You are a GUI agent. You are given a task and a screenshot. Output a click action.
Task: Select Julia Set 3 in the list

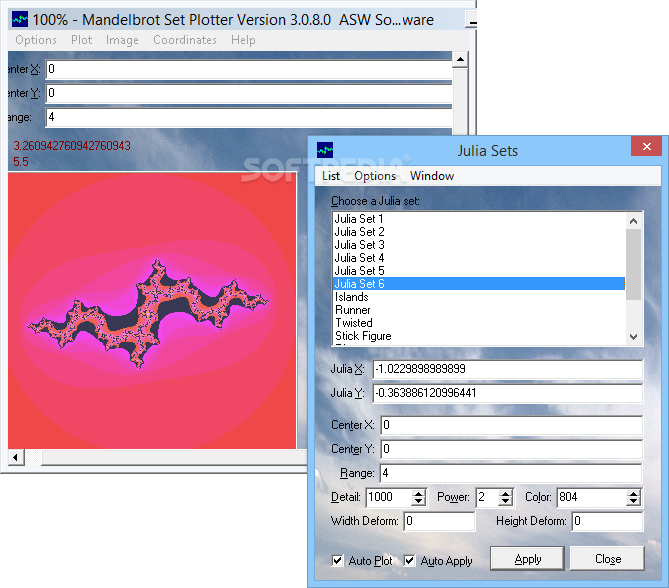click(478, 245)
